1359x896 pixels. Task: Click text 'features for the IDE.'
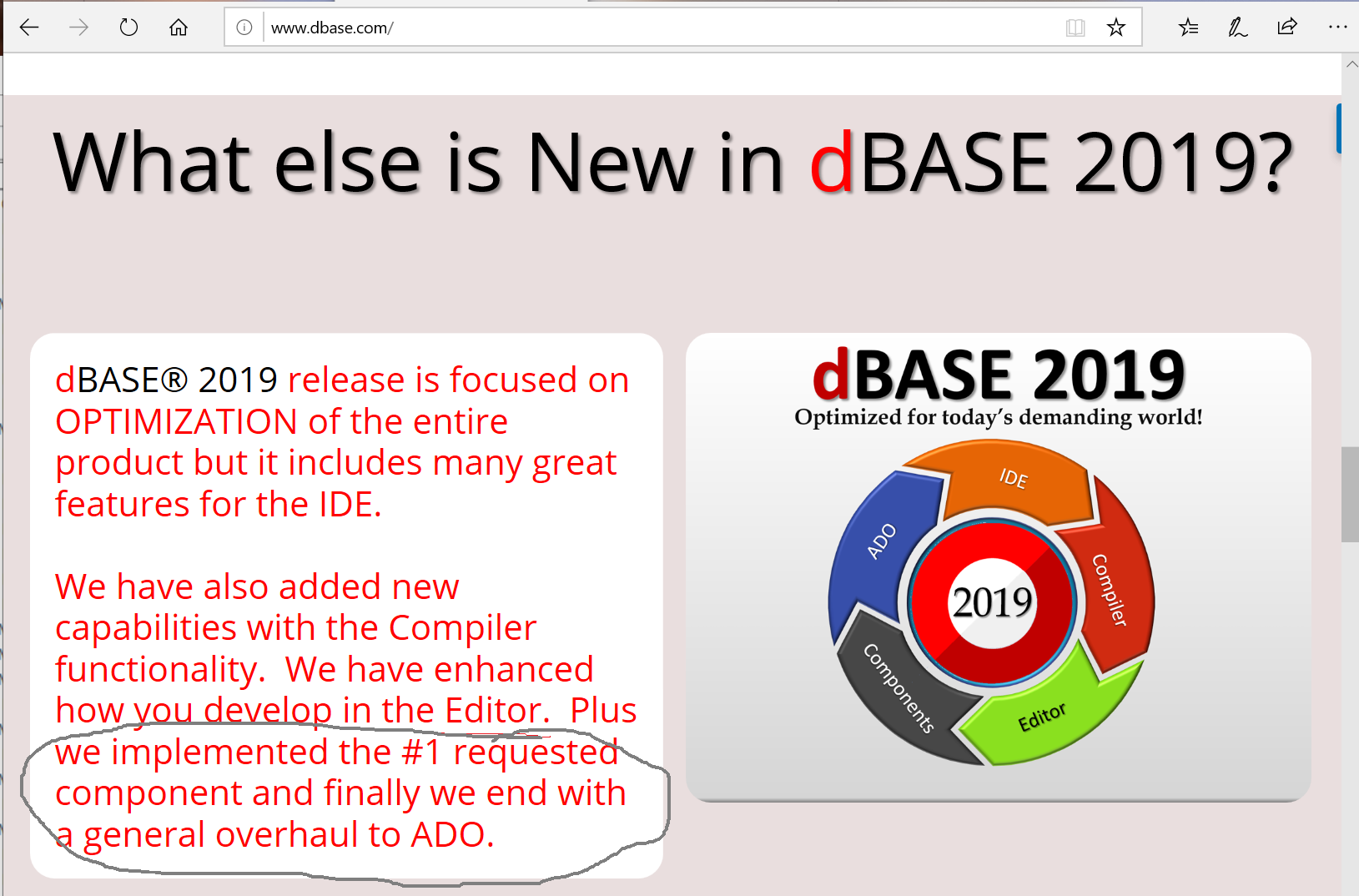pos(219,505)
